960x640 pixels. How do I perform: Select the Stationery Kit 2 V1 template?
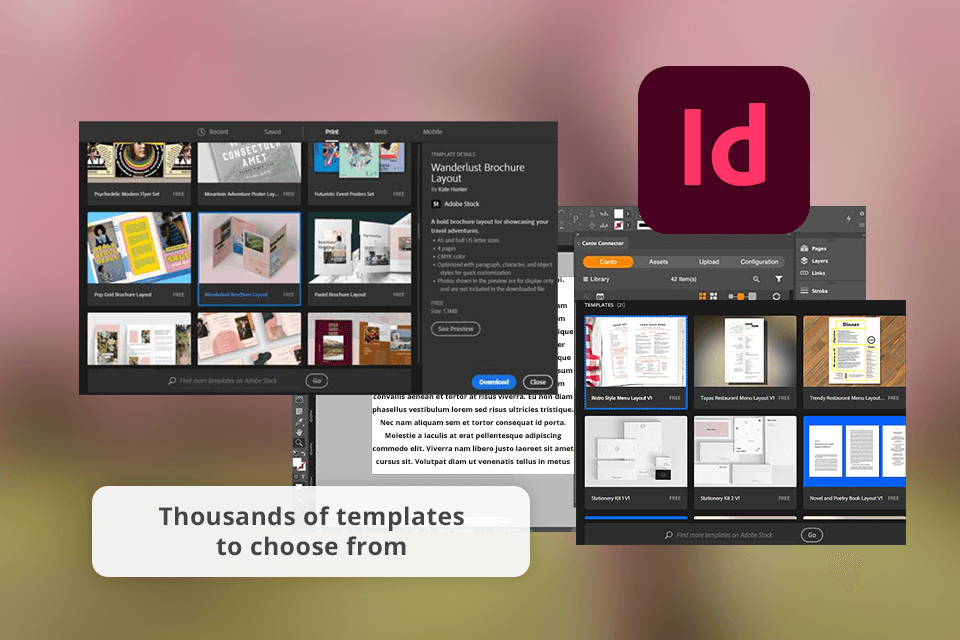pos(745,462)
